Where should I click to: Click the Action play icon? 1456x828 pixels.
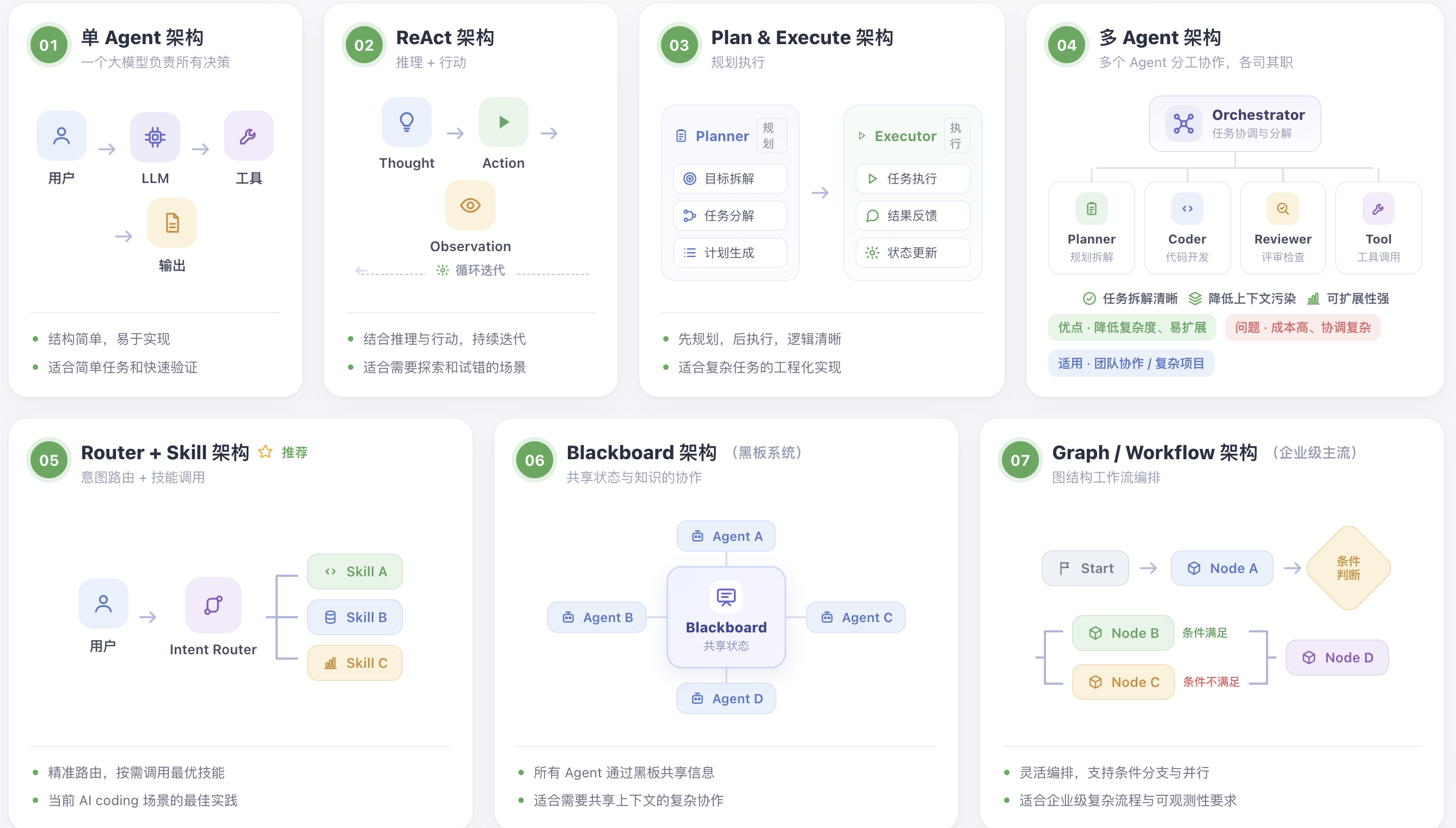[504, 121]
